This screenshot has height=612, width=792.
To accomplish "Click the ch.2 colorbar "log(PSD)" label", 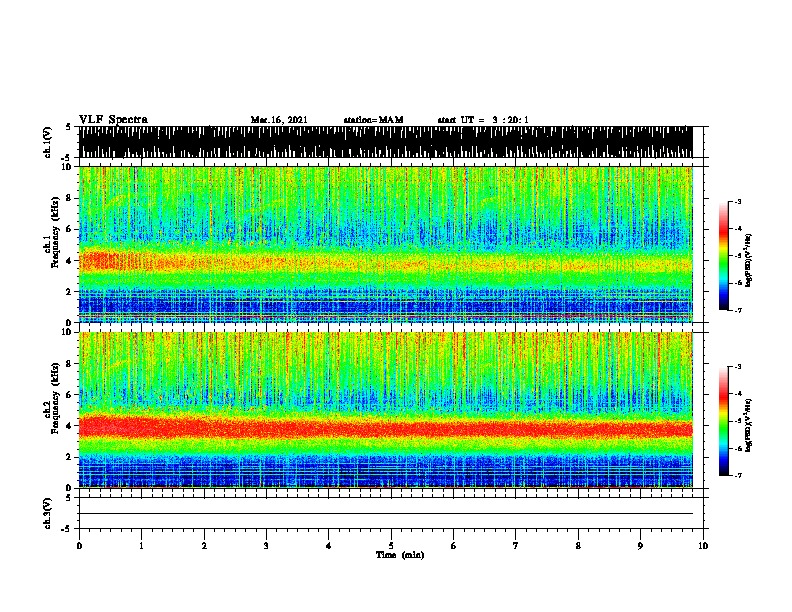I will [748, 425].
